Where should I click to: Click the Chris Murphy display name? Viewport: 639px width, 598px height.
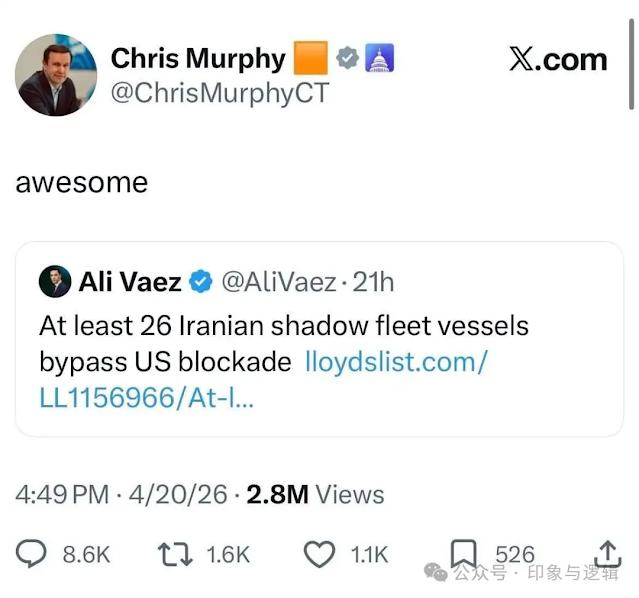coord(198,58)
